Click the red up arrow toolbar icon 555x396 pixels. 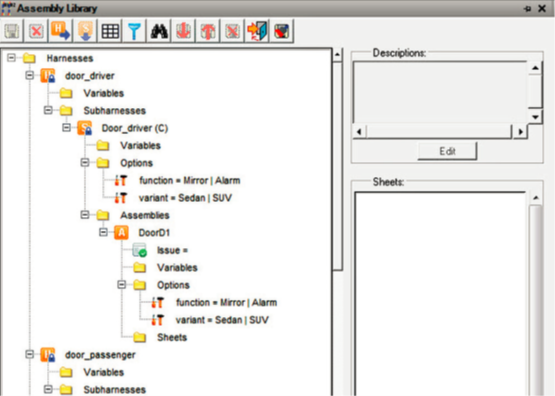point(208,31)
